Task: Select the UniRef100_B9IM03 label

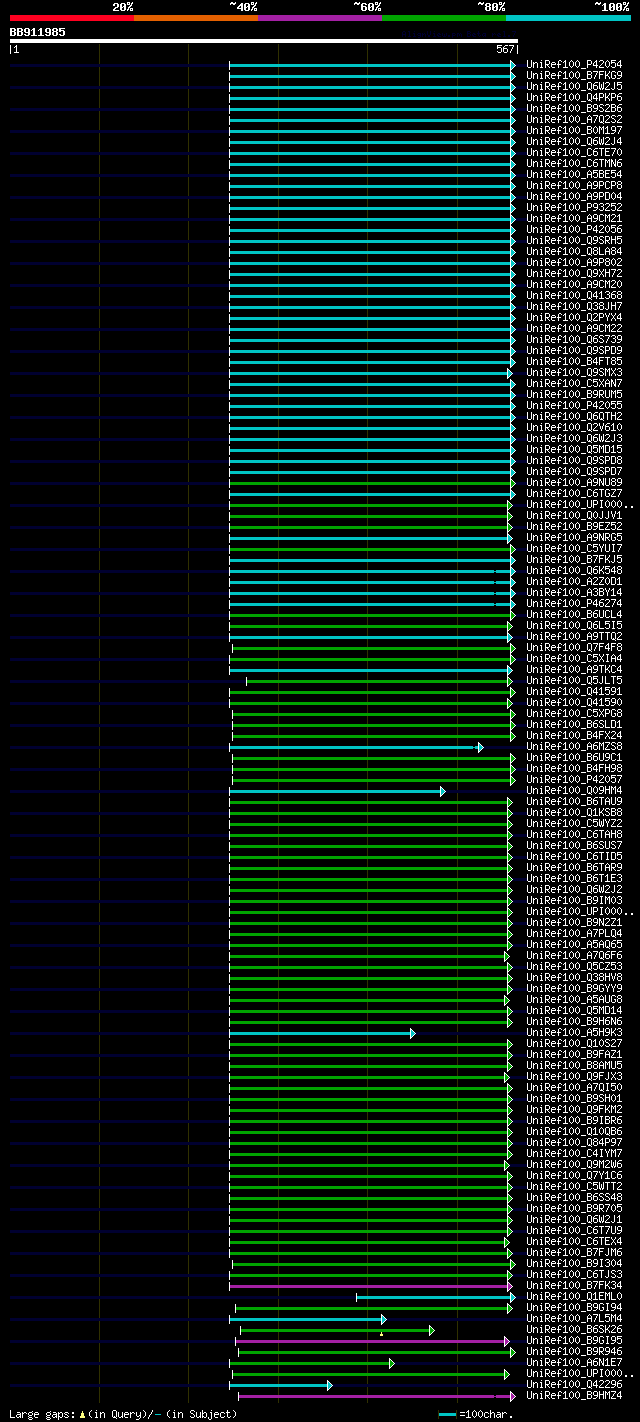Action: [x=574, y=901]
